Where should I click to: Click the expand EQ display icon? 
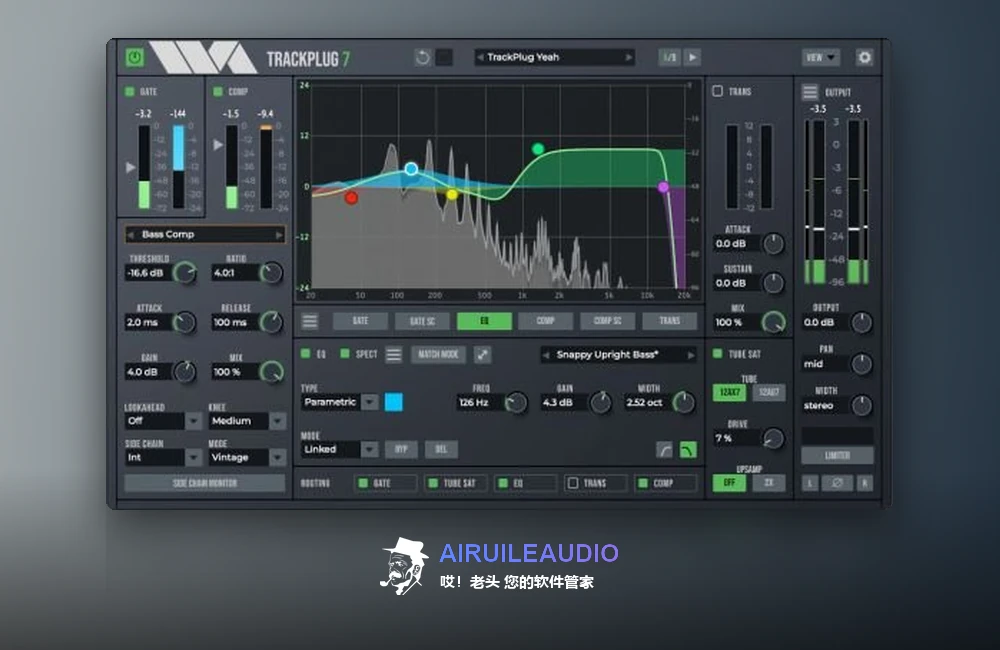pos(483,355)
